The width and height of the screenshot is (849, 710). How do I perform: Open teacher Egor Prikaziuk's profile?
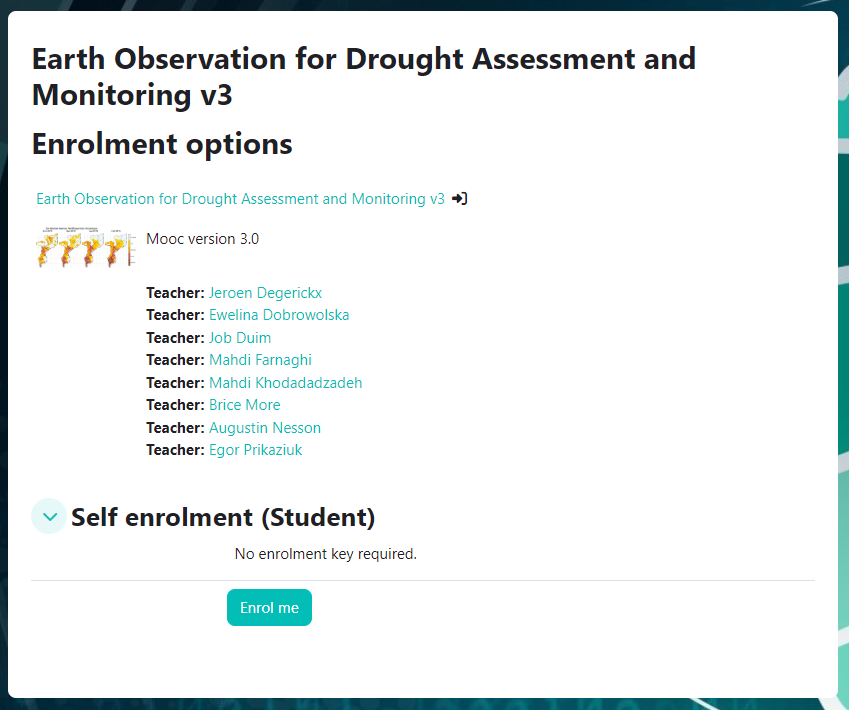coord(255,450)
